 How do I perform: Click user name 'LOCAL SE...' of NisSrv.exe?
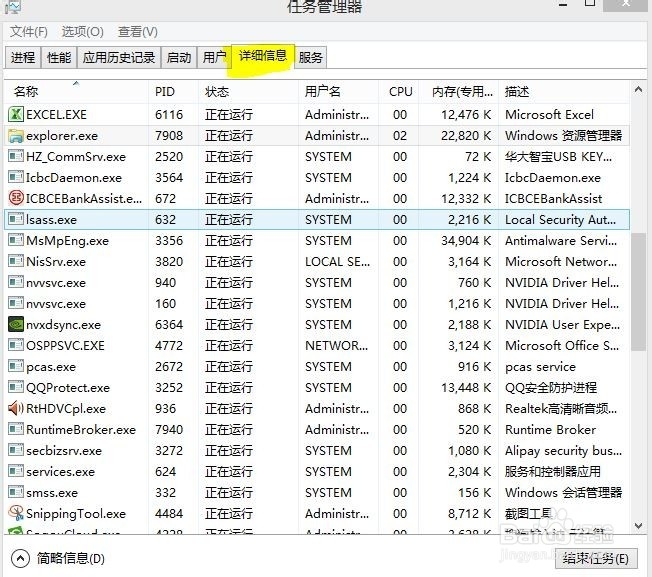(337, 261)
